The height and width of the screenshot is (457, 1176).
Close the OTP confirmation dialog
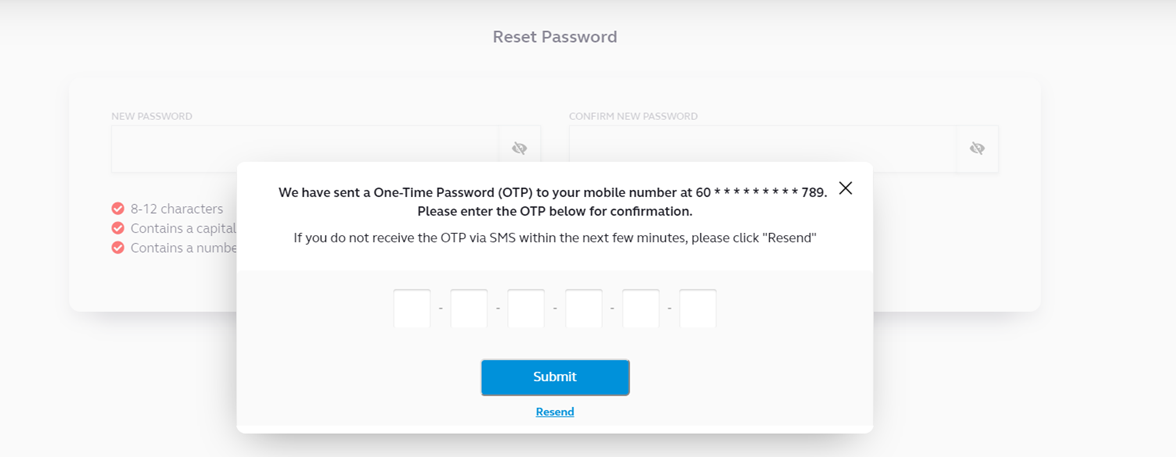[845, 188]
